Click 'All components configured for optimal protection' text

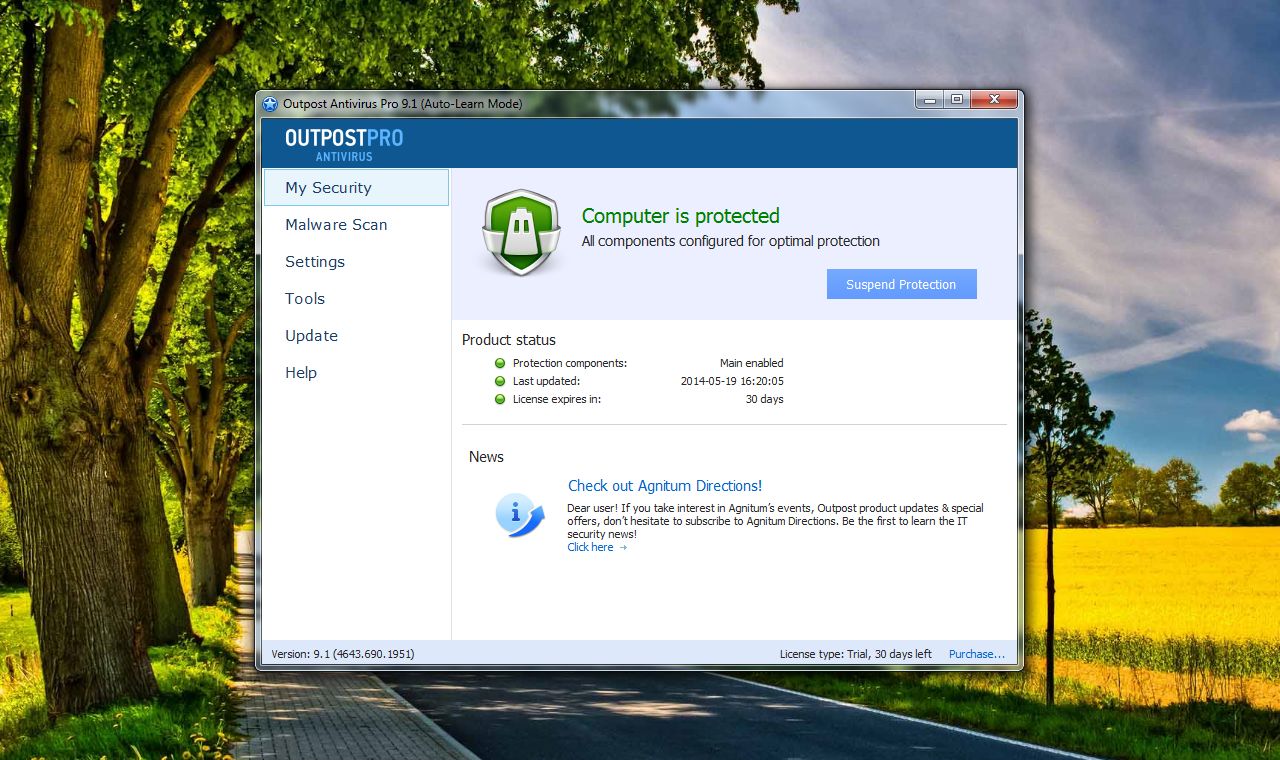click(731, 241)
